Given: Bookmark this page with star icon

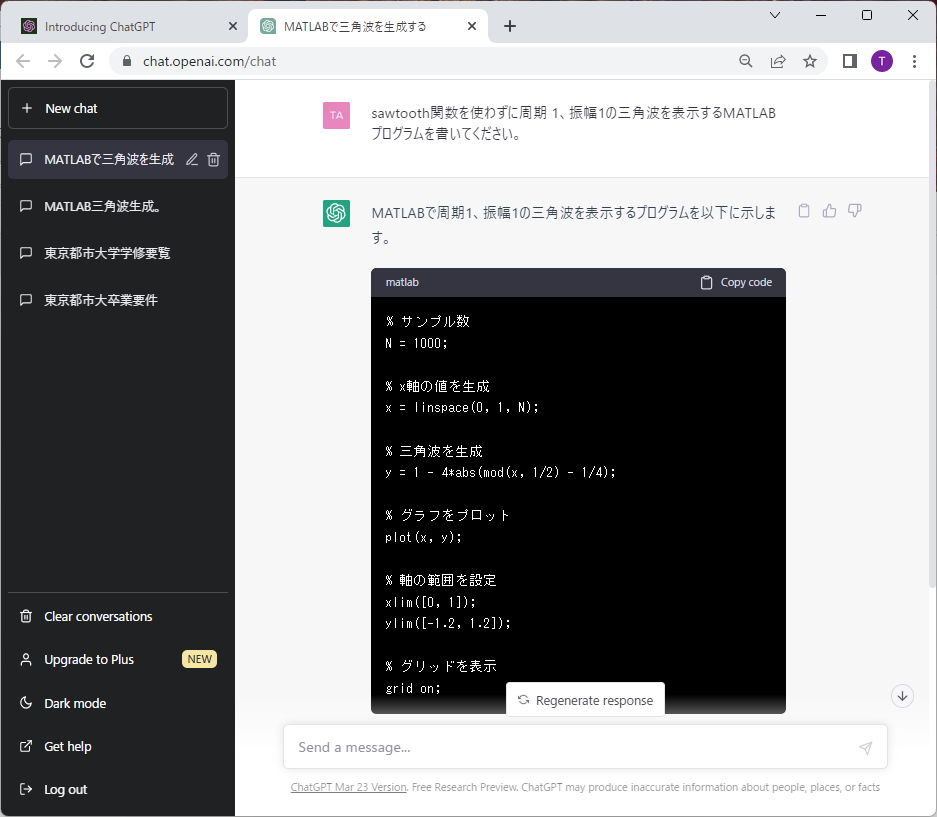Looking at the screenshot, I should coord(810,61).
